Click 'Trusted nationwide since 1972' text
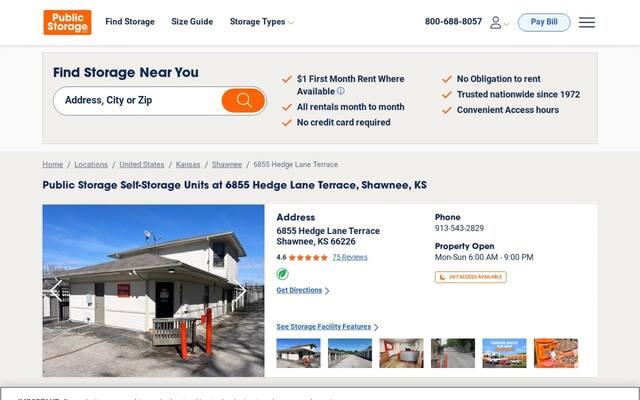Viewport: 640px width, 400px height. (x=518, y=94)
